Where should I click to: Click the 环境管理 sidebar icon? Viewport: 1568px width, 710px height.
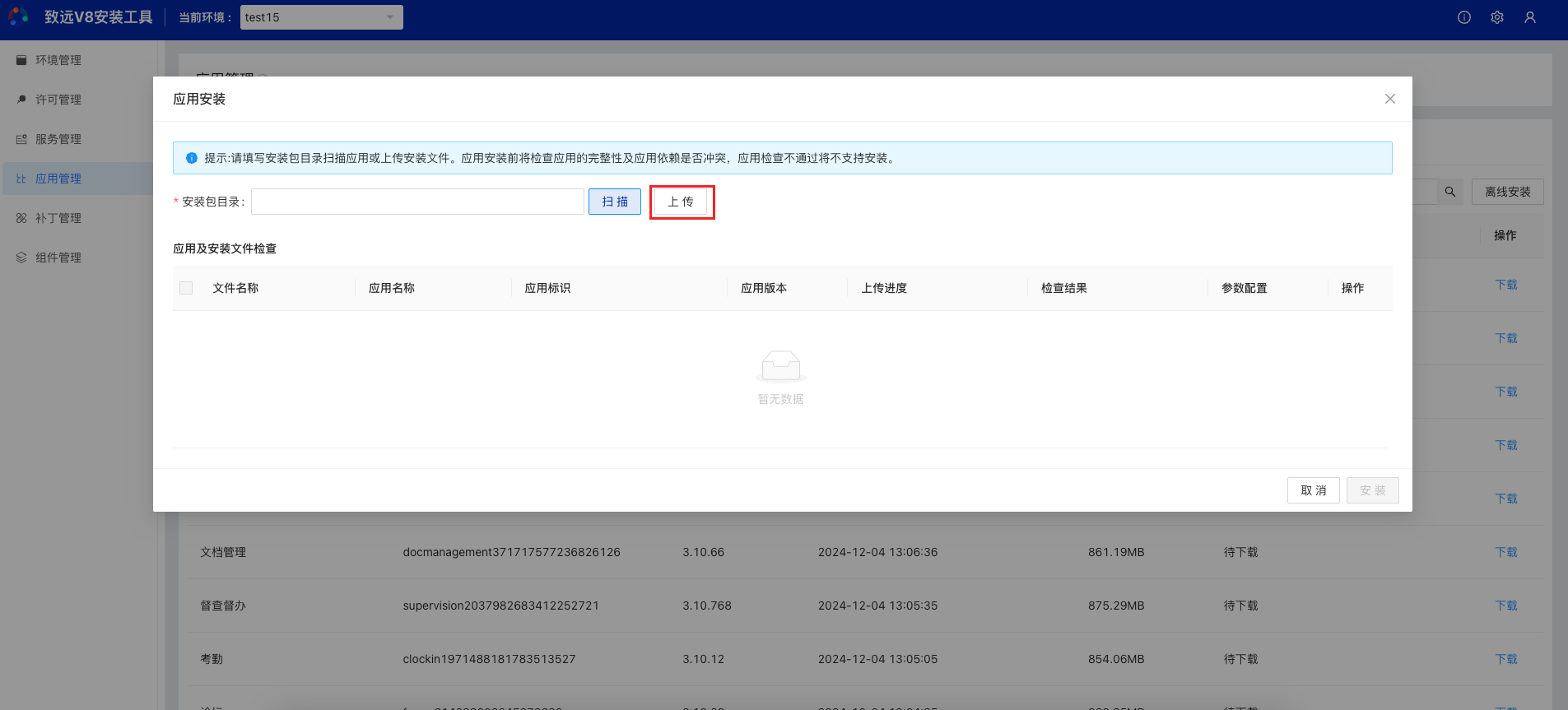pyautogui.click(x=21, y=60)
